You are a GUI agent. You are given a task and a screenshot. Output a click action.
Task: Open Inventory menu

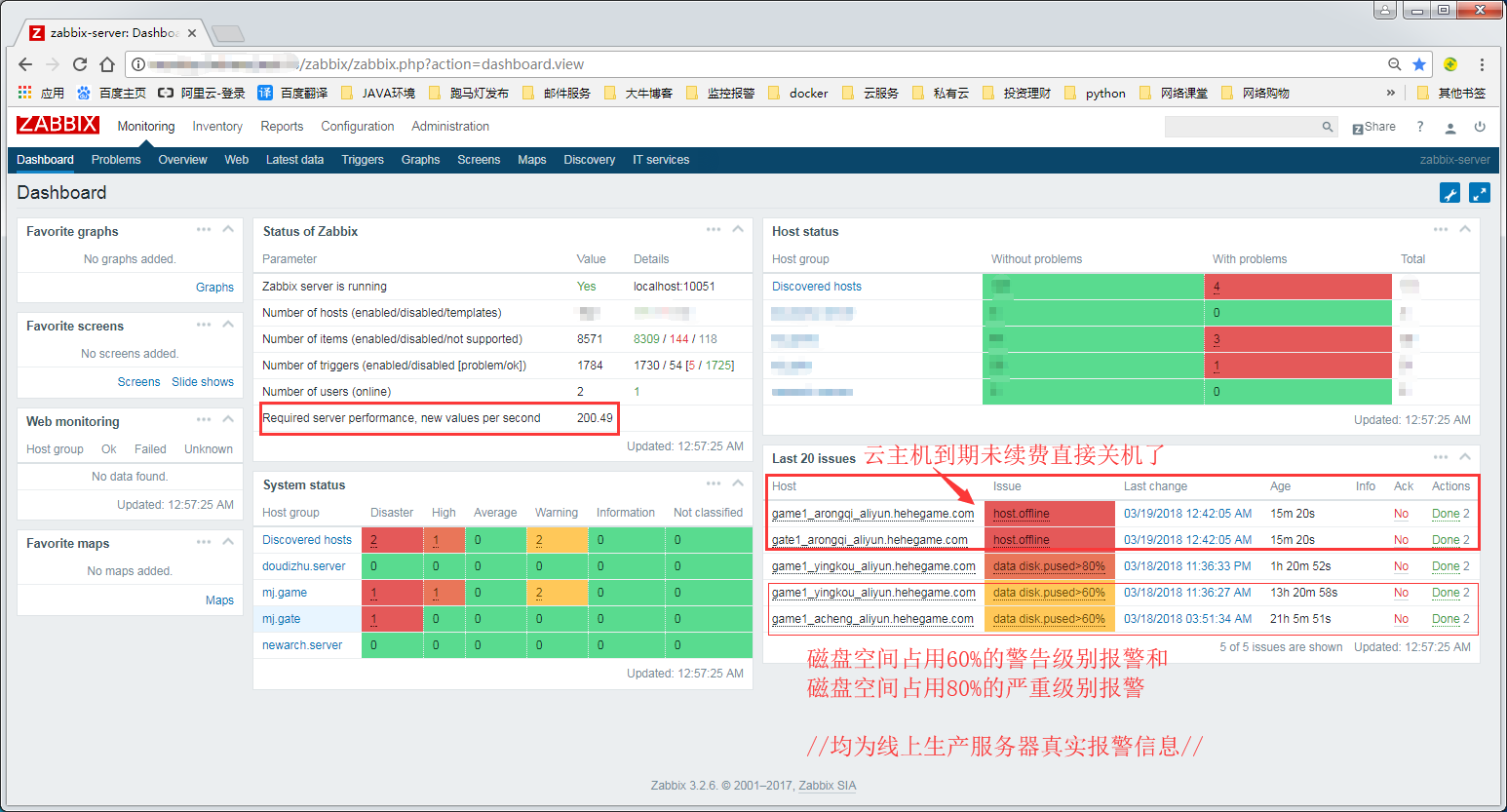[x=217, y=127]
